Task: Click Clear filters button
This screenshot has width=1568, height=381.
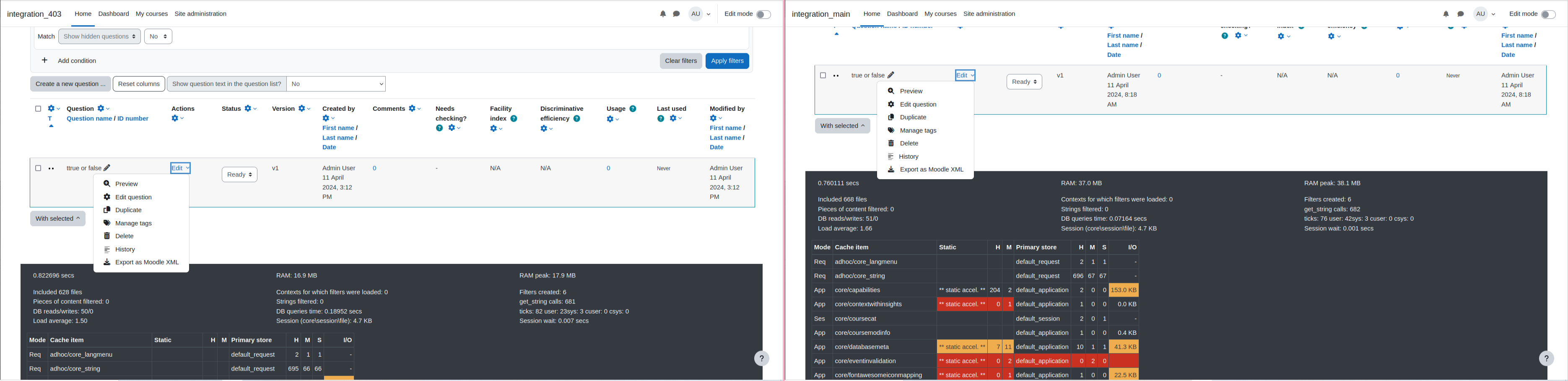Action: tap(680, 61)
